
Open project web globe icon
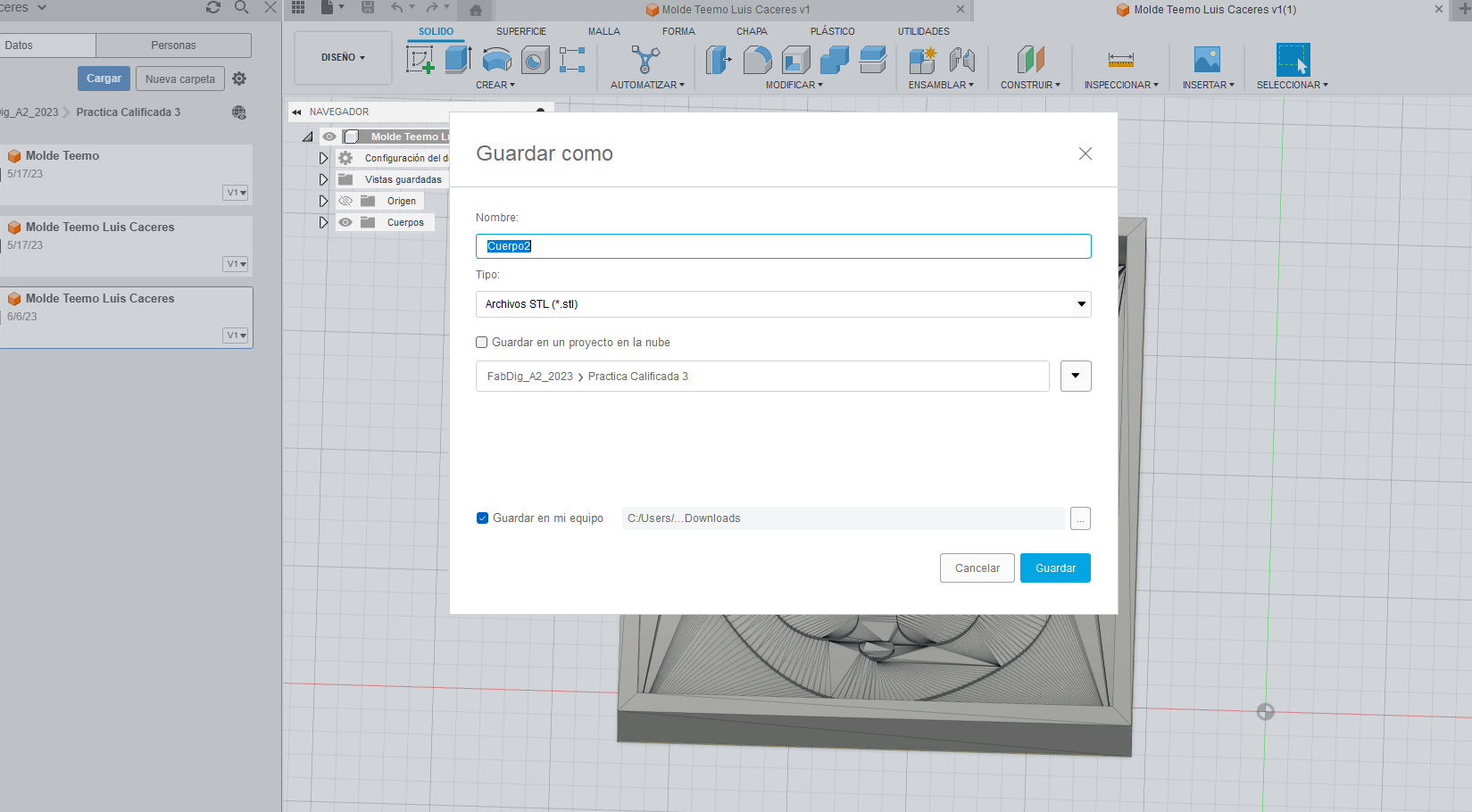click(x=239, y=112)
